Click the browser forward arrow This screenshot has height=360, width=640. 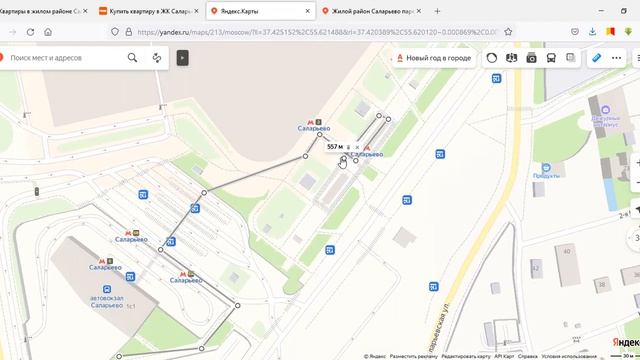click(x=13, y=32)
